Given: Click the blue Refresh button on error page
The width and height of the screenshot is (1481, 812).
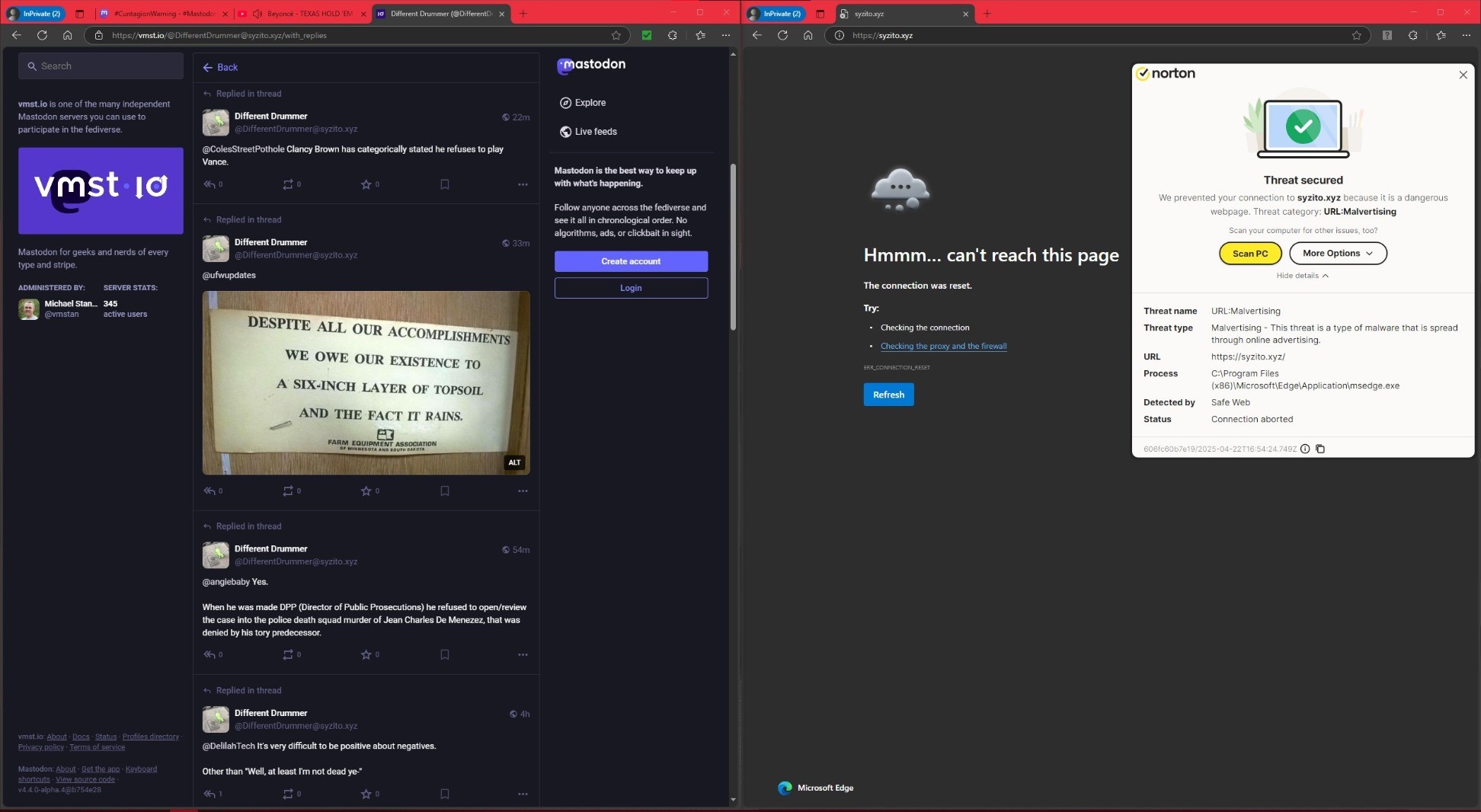Looking at the screenshot, I should (x=888, y=395).
